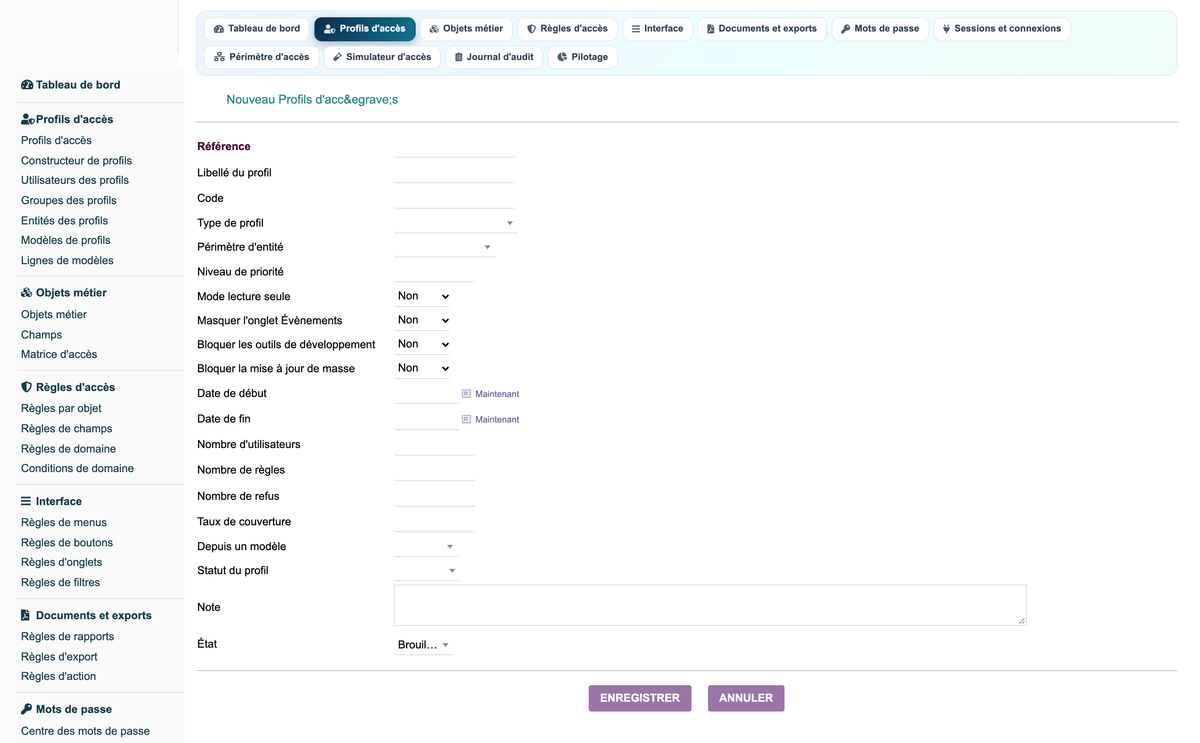Open Règles d'export in sidebar
This screenshot has width=1200, height=743.
point(59,657)
